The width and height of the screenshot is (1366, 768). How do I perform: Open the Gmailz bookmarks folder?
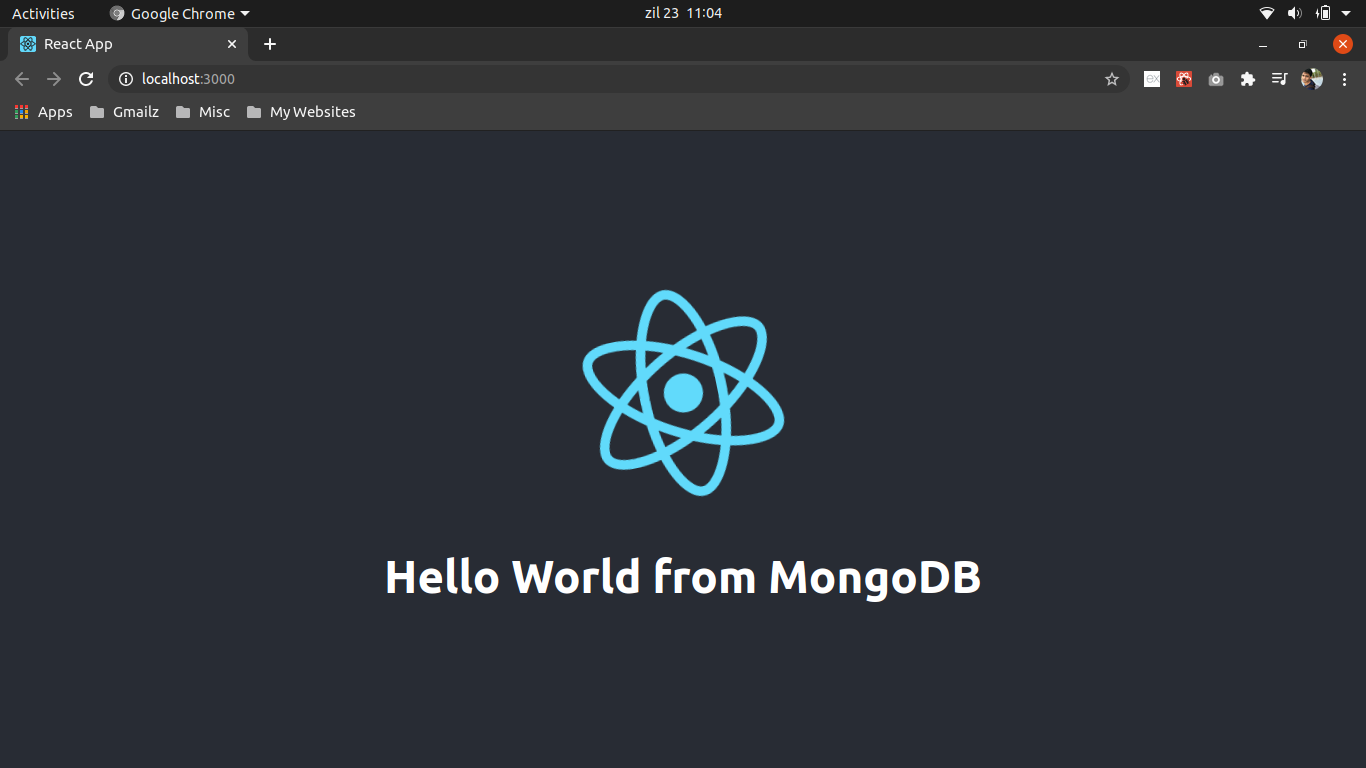(x=125, y=112)
